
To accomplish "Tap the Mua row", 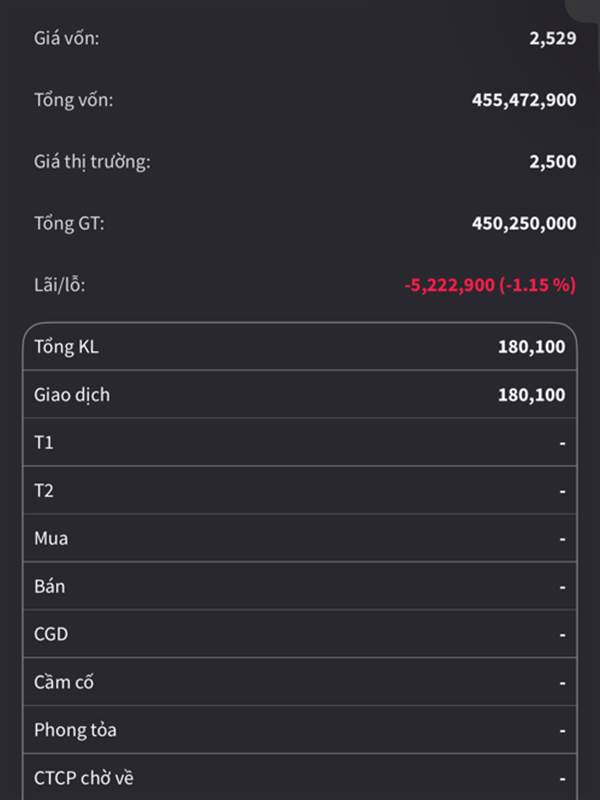I will click(x=300, y=538).
